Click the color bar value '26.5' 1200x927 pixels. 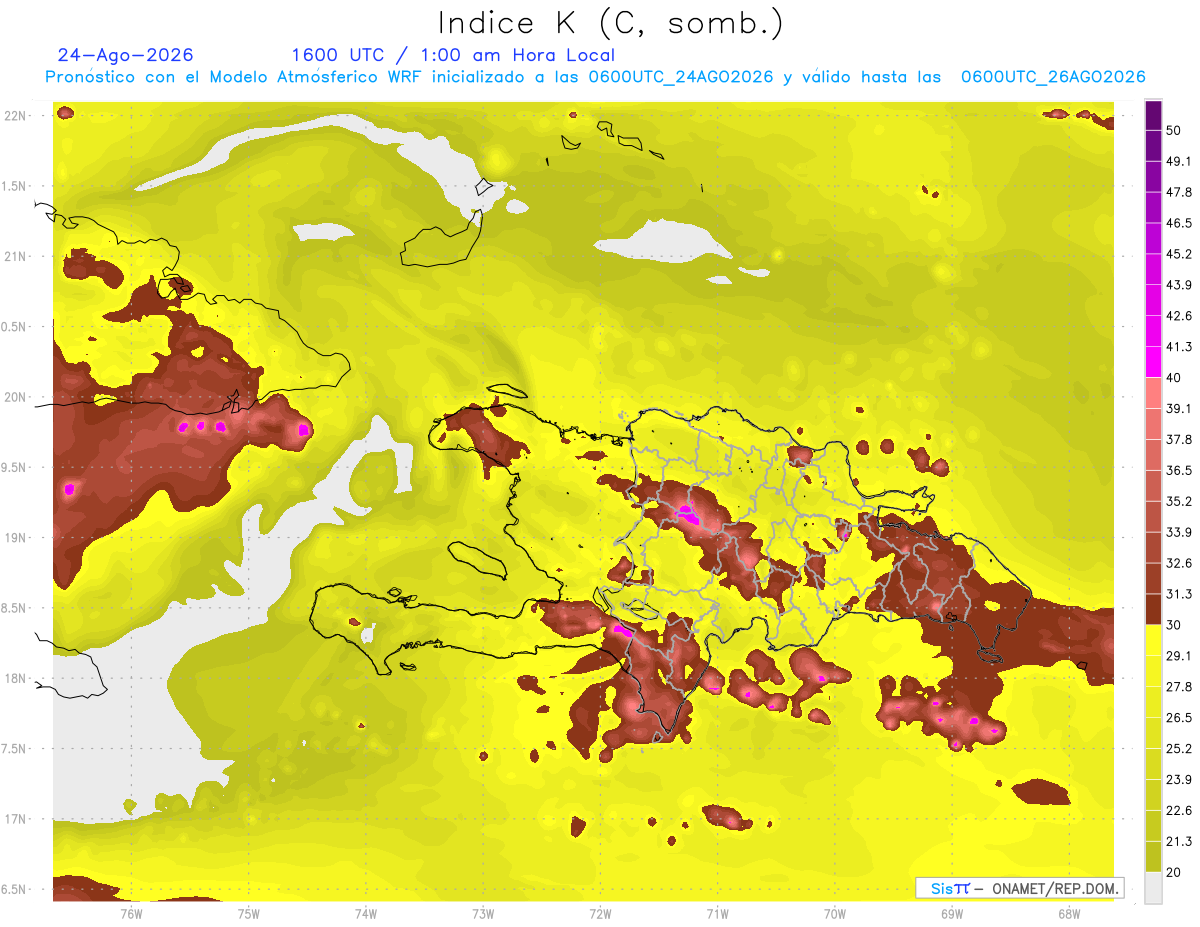pos(1179,718)
